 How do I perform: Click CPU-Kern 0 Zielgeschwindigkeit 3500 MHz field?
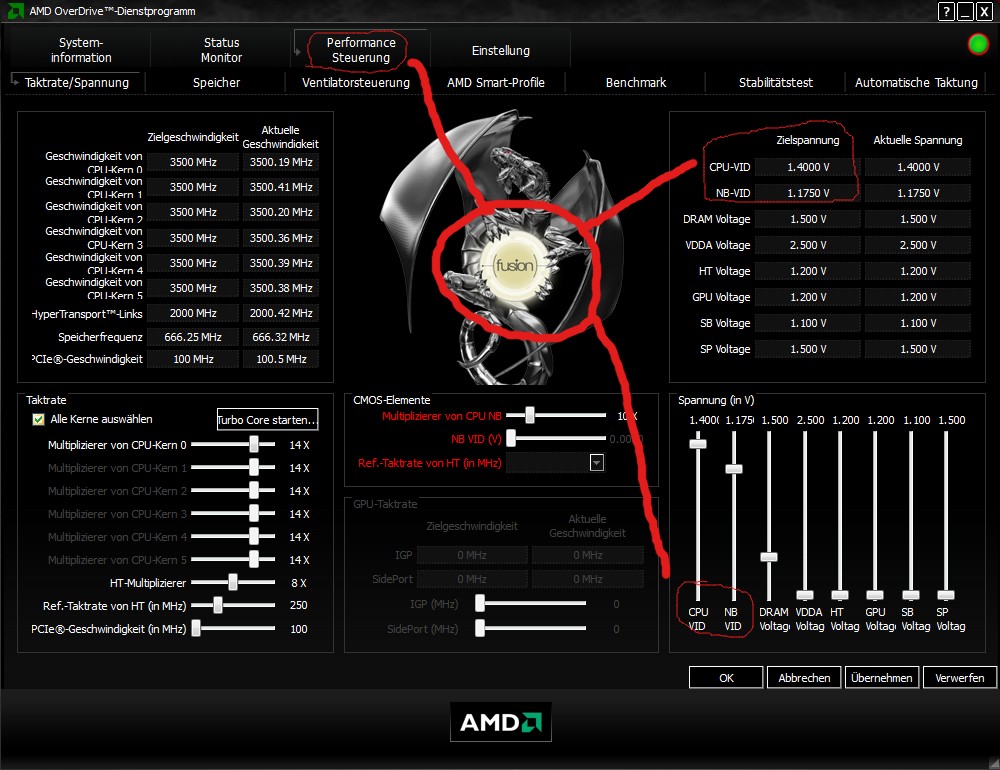(x=193, y=162)
